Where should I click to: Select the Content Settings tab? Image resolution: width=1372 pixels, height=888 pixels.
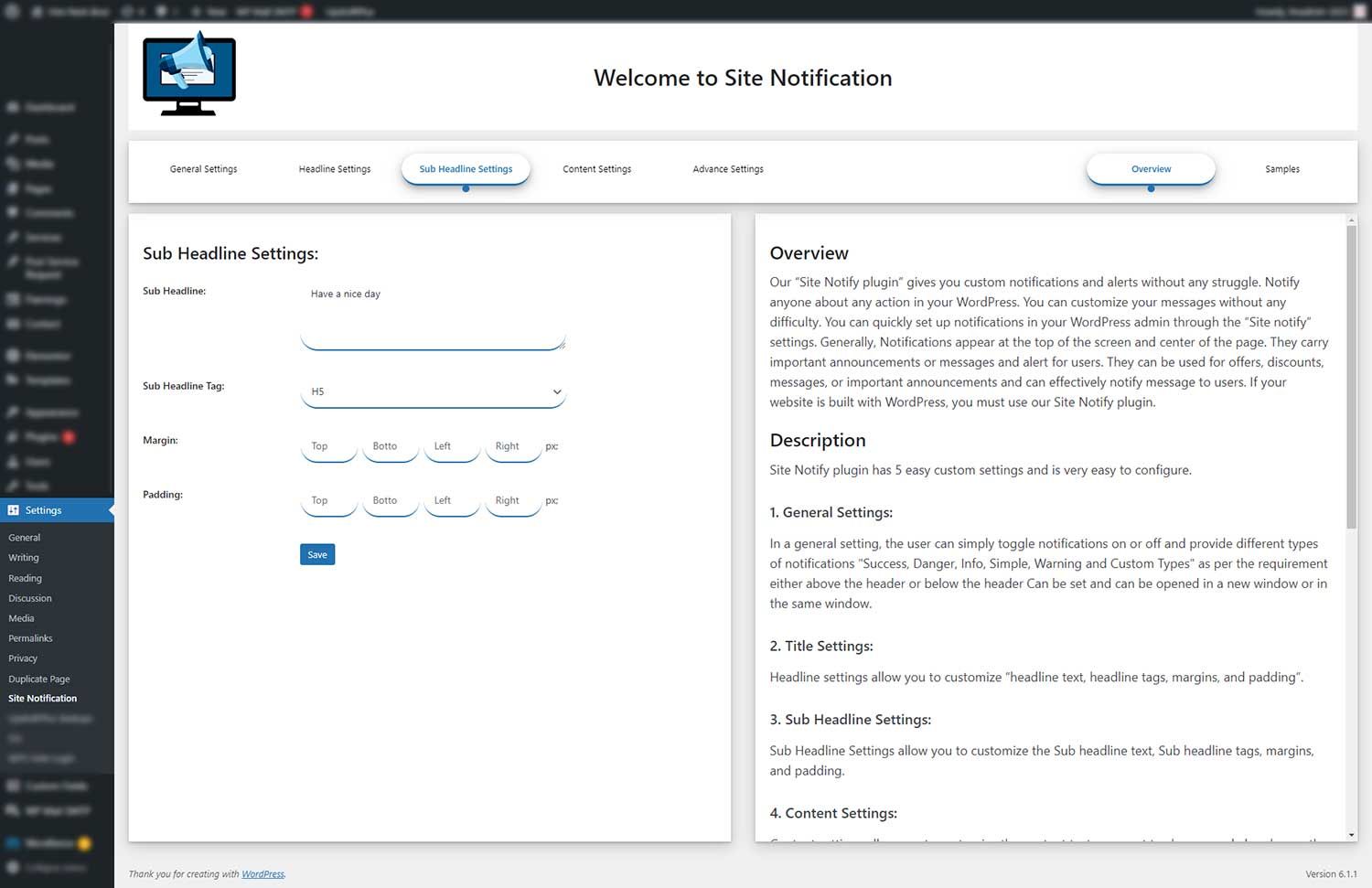tap(596, 169)
